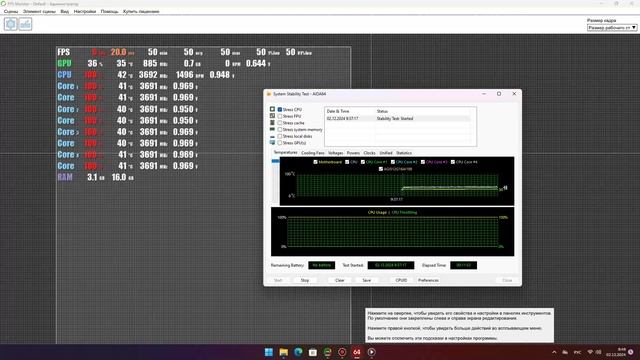Toggle CPU Core #2 graph checkbox

[393, 162]
